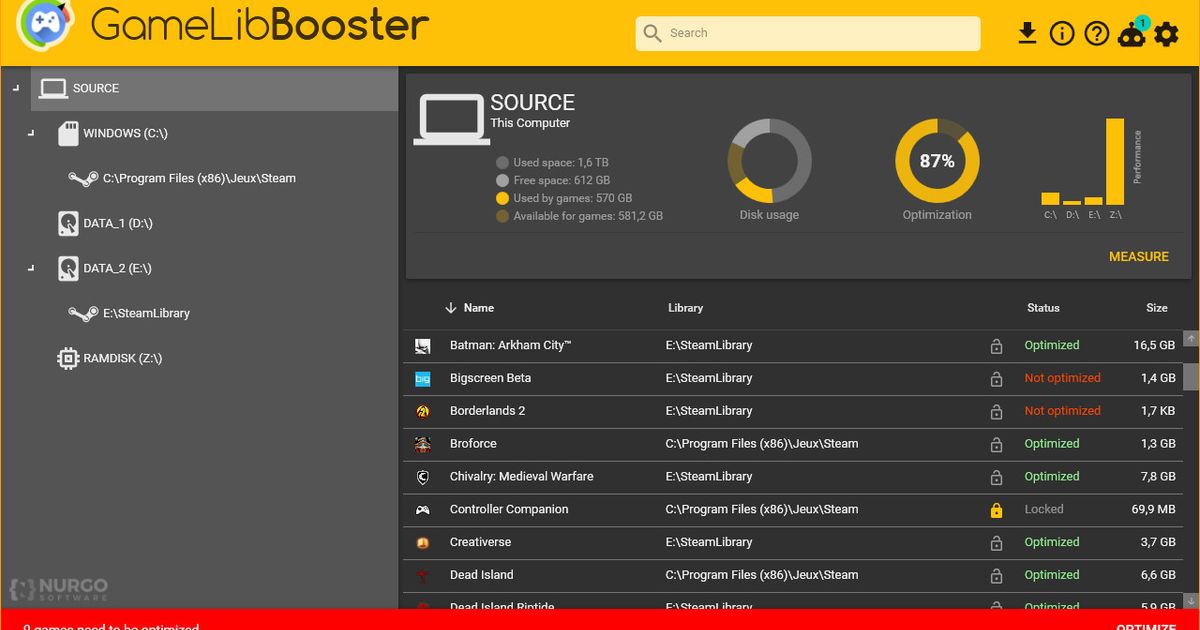Select DATA_1 (D:\) drive
This screenshot has width=1200, height=630.
pyautogui.click(x=117, y=223)
